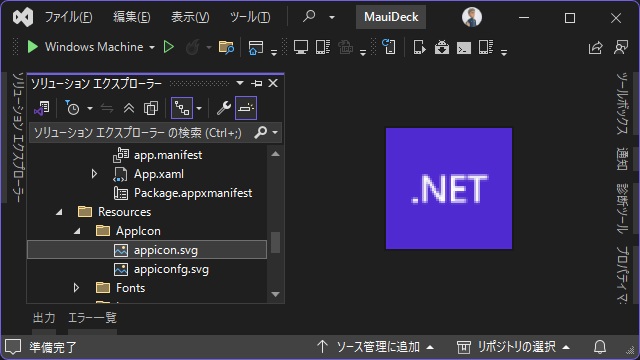Toggle show all files icon
This screenshot has width=640, height=360.
coord(151,108)
